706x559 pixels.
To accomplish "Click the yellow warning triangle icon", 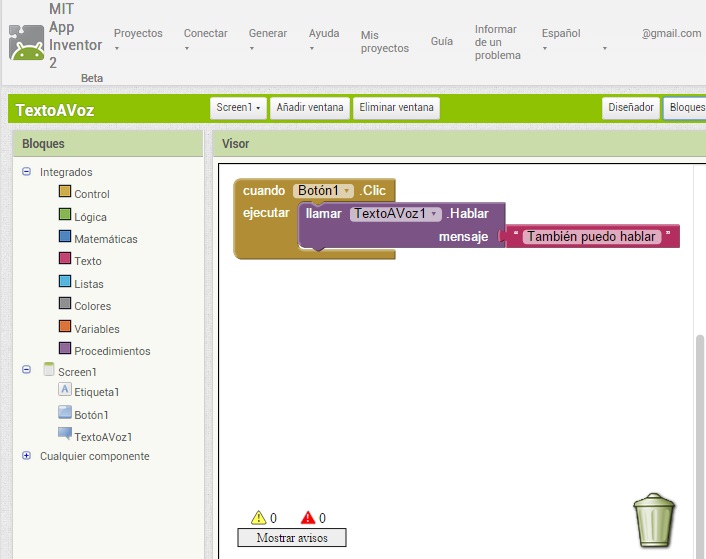I will pos(258,518).
